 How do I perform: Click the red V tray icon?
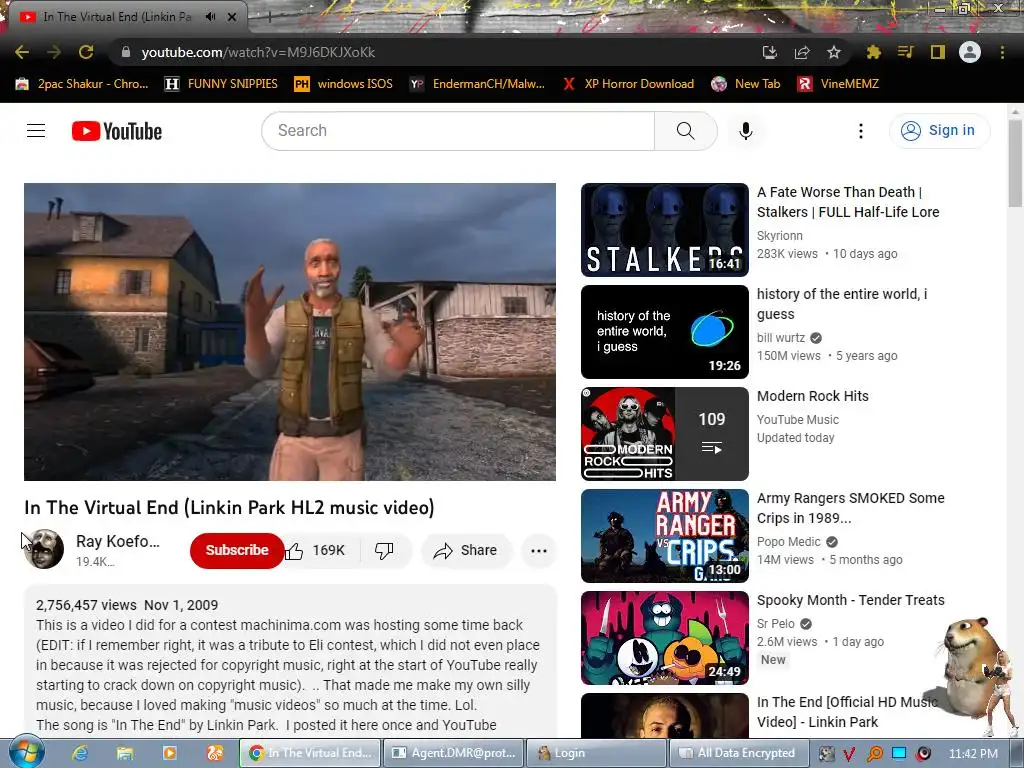(849, 754)
